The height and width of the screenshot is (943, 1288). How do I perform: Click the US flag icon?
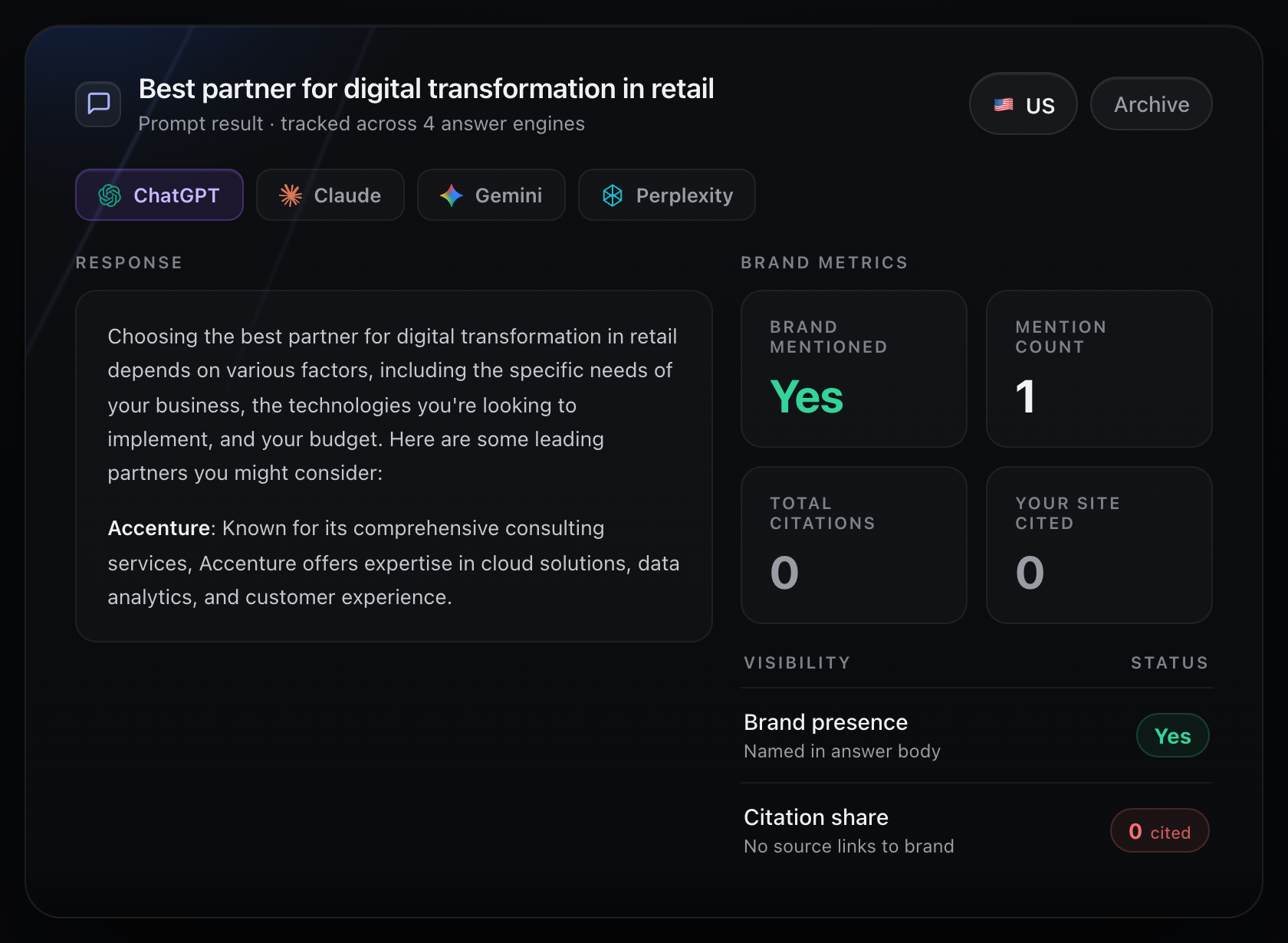(x=1004, y=105)
